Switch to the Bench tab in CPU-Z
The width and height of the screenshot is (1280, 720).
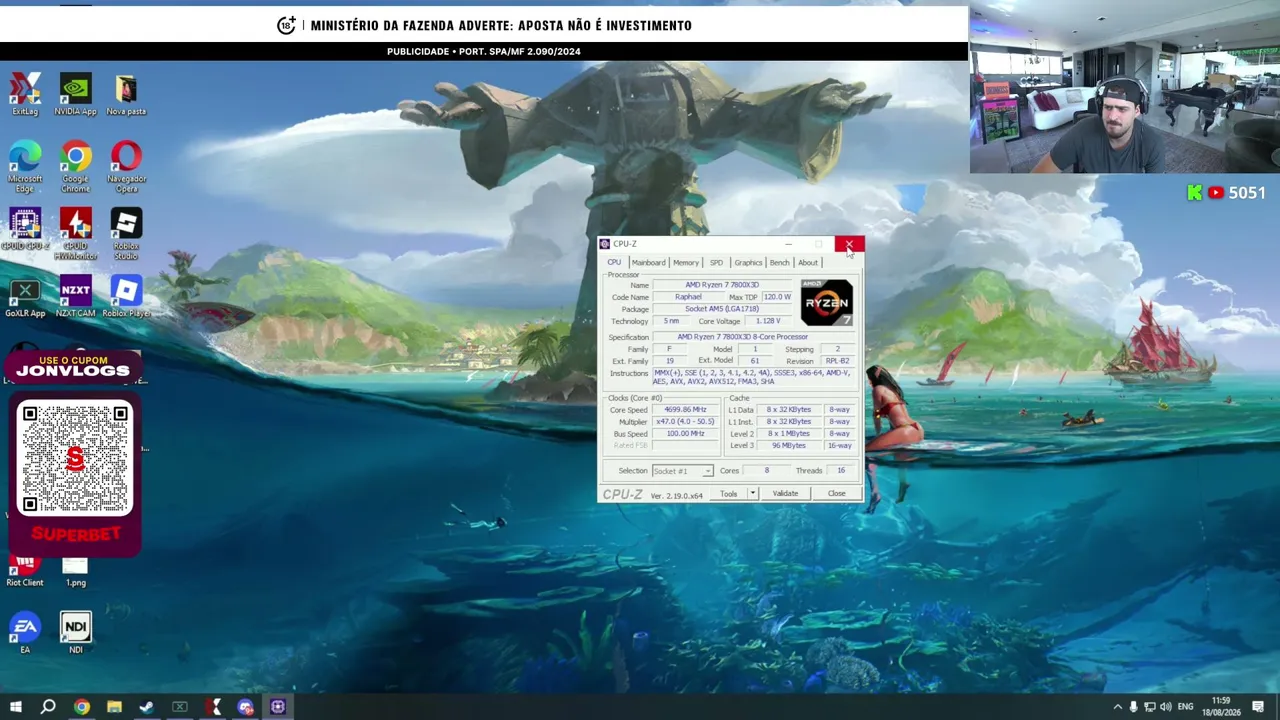779,262
